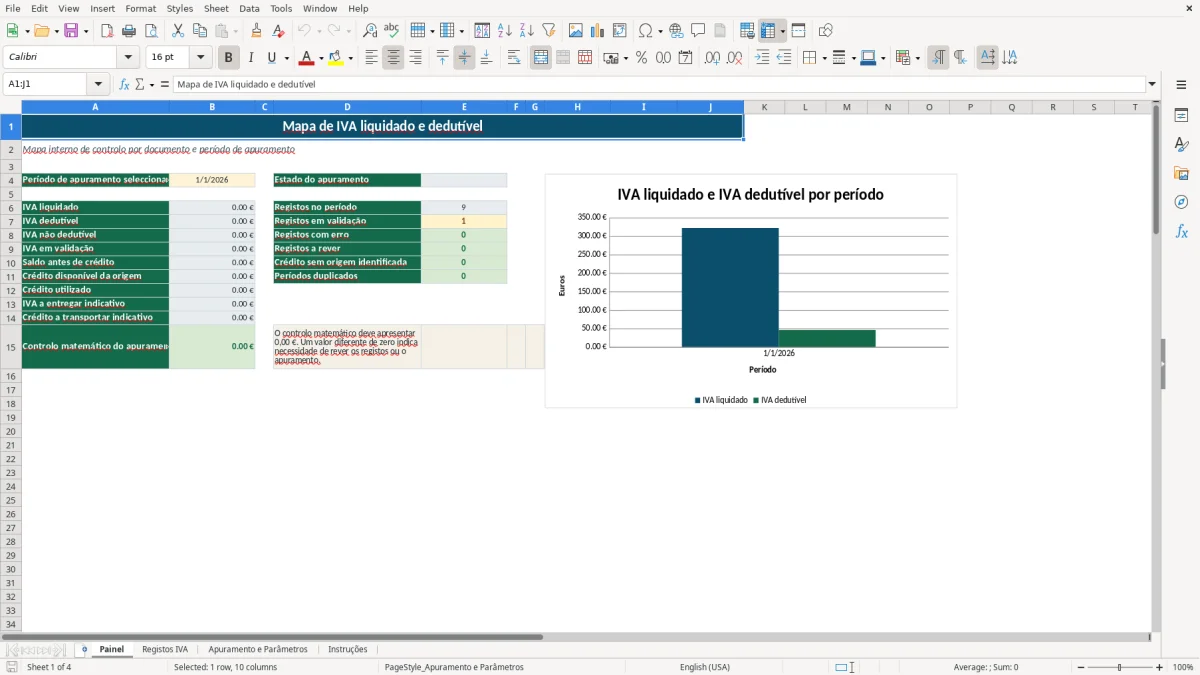Click the zoom out minus button
1200x675 pixels.
1079,667
